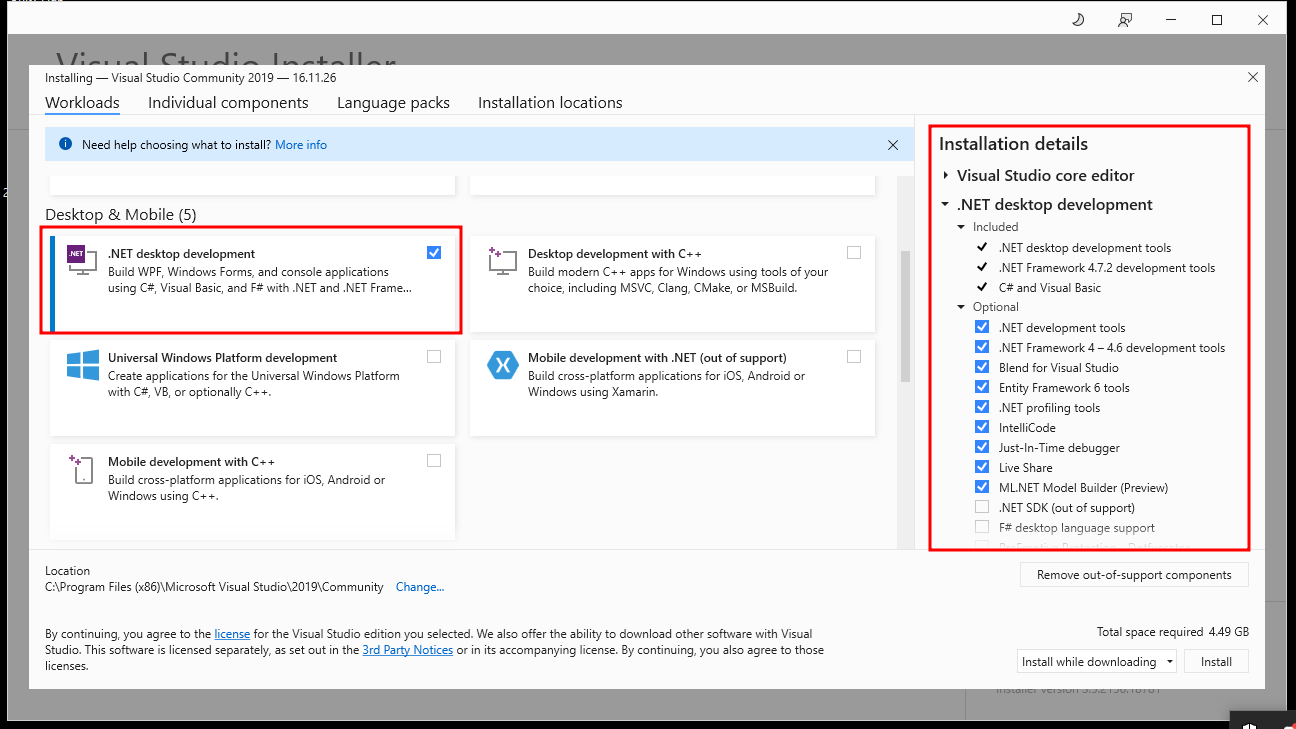Click the installation path under Location

pyautogui.click(x=214, y=587)
